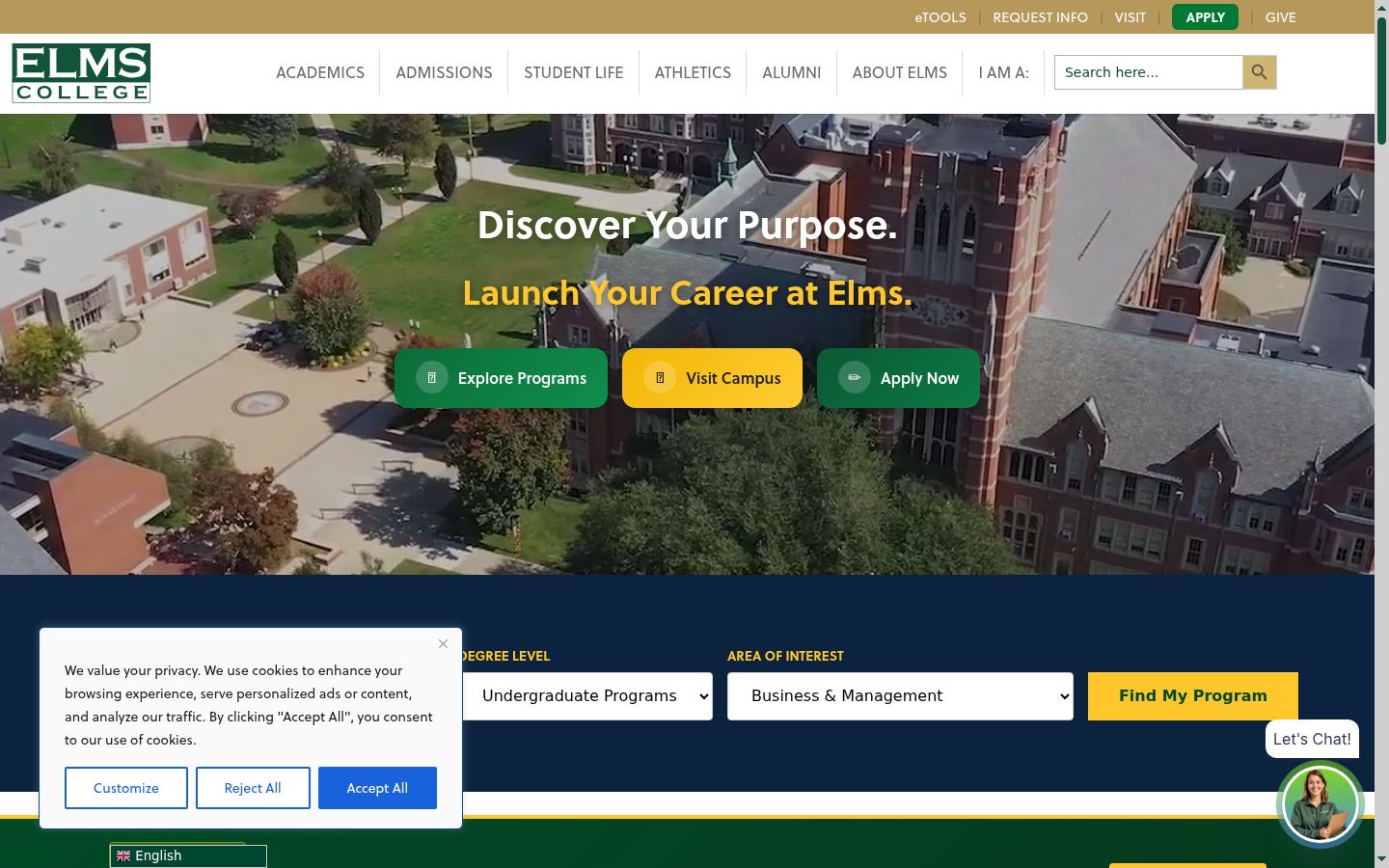Open the Admissions menu

tap(444, 72)
